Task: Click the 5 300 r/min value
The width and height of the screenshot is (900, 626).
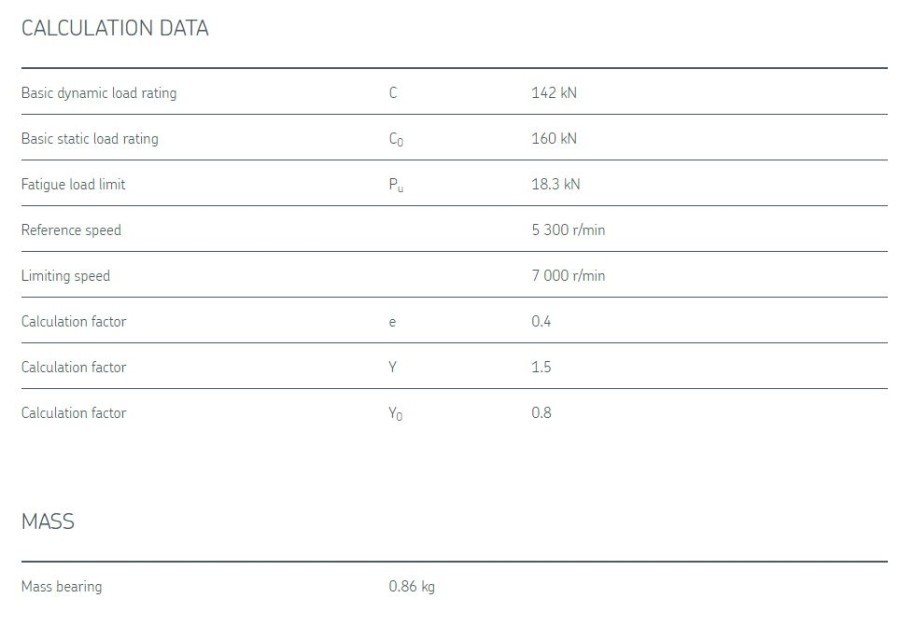Action: 568,230
